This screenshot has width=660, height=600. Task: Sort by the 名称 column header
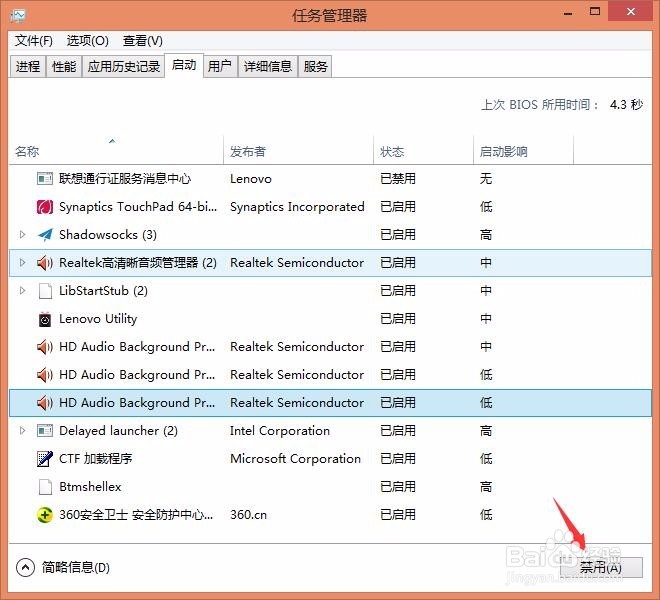pos(116,151)
